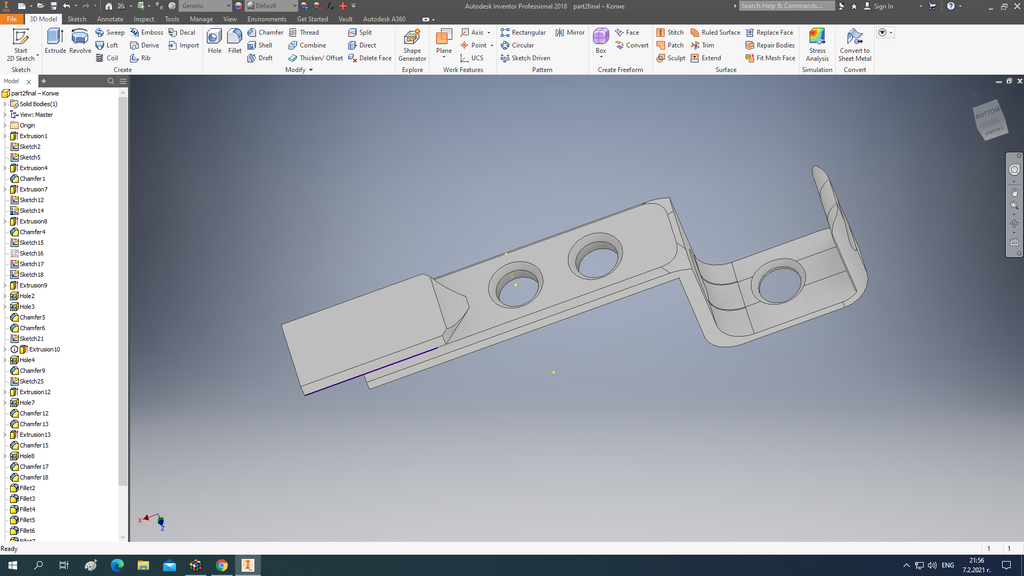Click Convert to Sheet Metal

coord(854,45)
